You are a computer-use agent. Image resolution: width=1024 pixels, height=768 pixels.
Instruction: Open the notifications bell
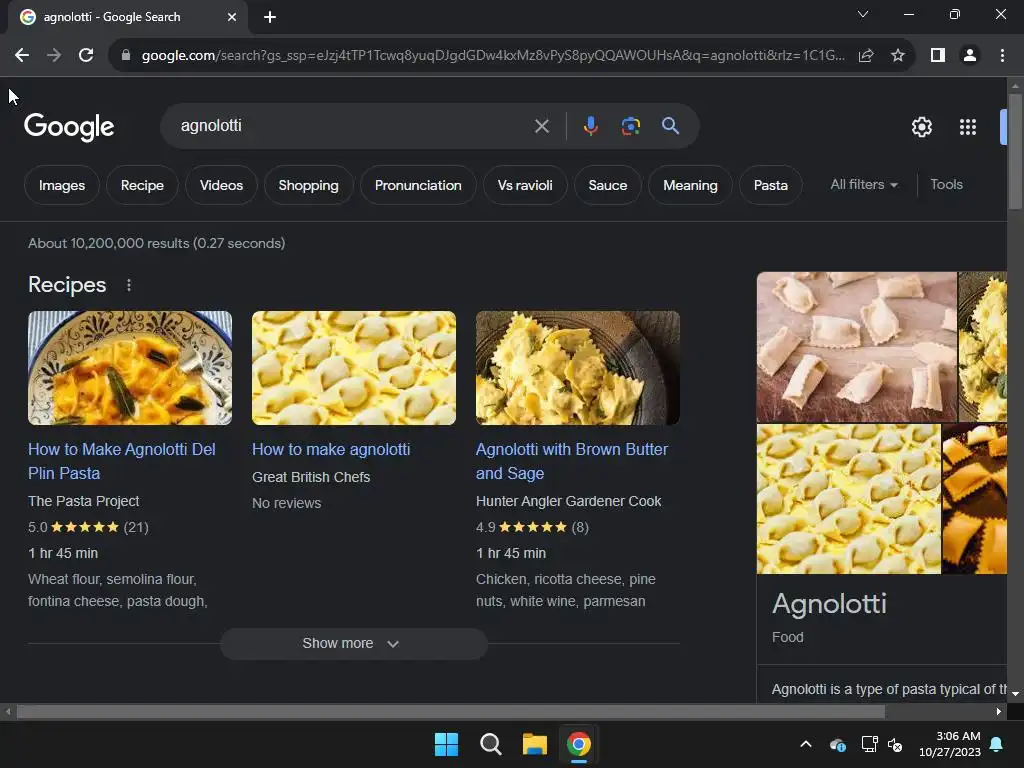(x=997, y=744)
